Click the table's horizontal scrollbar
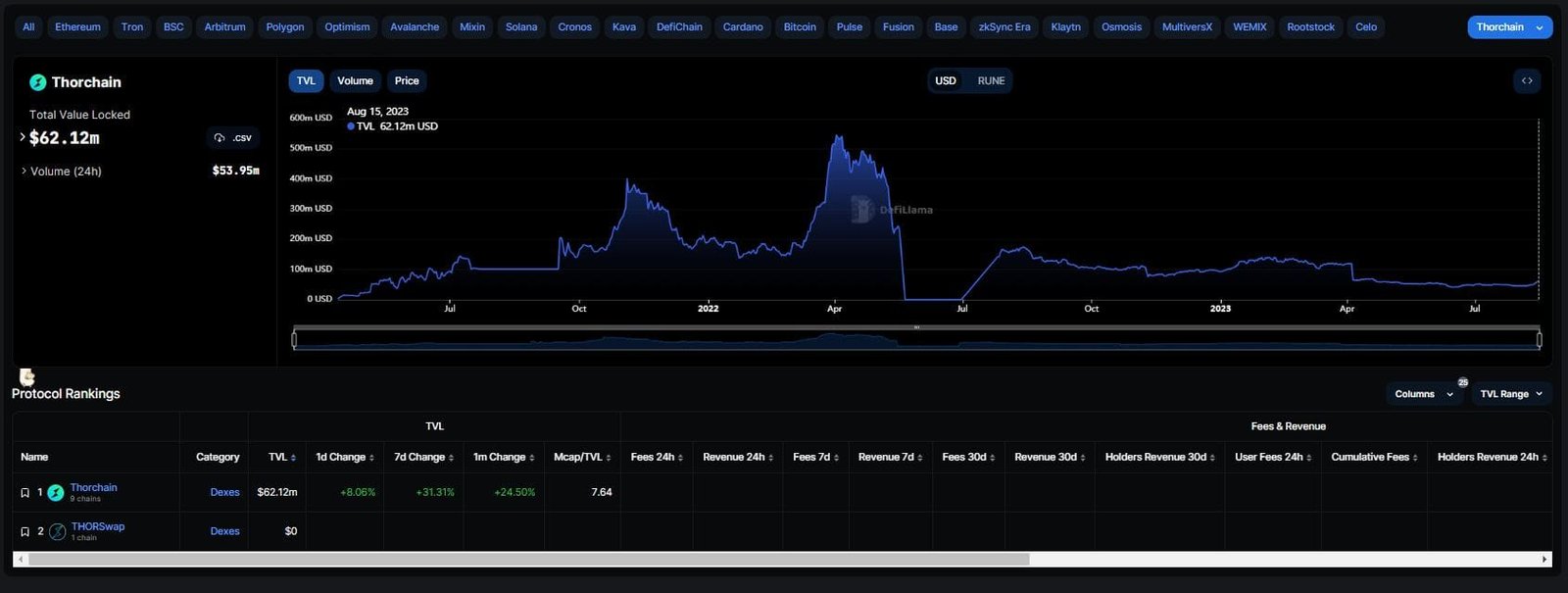Screen dimensions: 1568x593 pyautogui.click(x=529, y=560)
